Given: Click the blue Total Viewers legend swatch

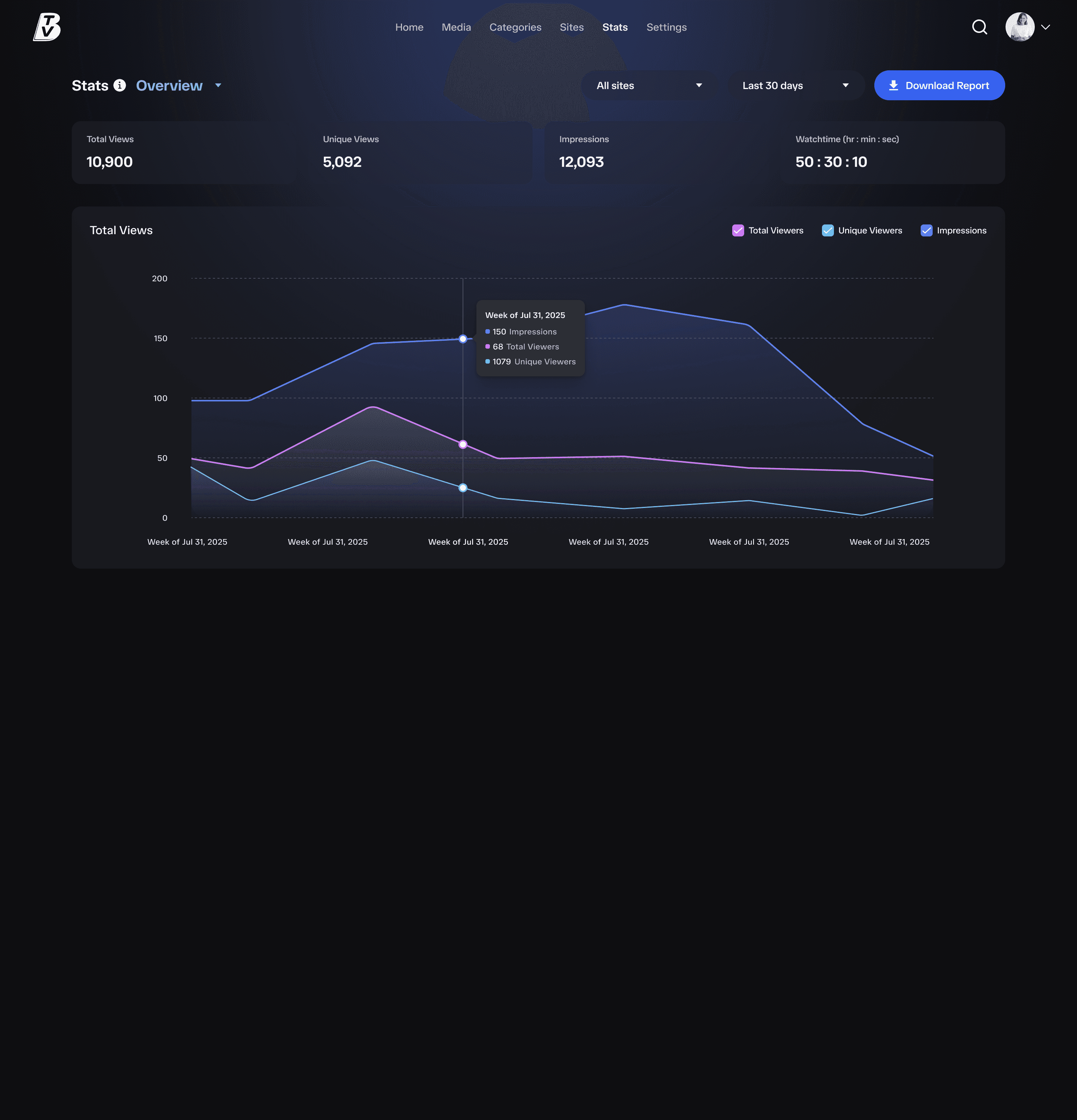Looking at the screenshot, I should 737,230.
